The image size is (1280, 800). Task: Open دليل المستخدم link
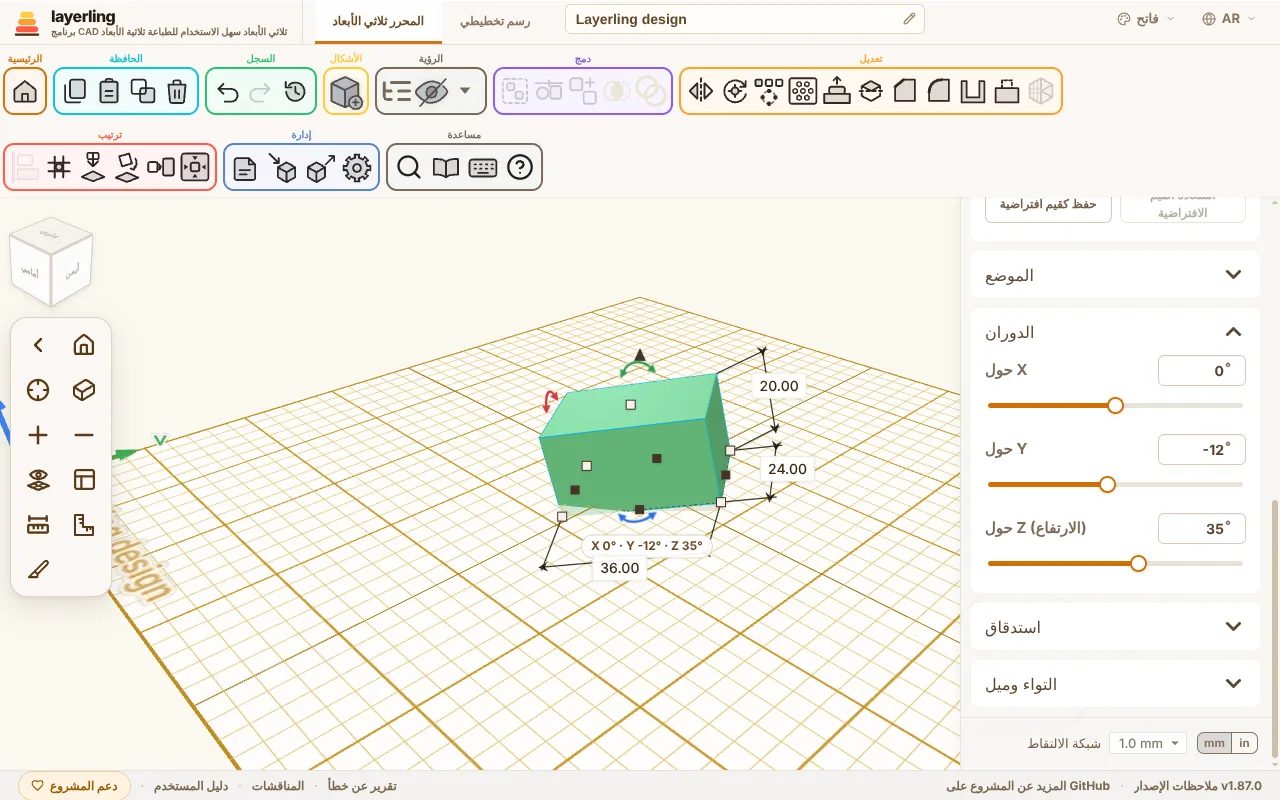(x=191, y=786)
